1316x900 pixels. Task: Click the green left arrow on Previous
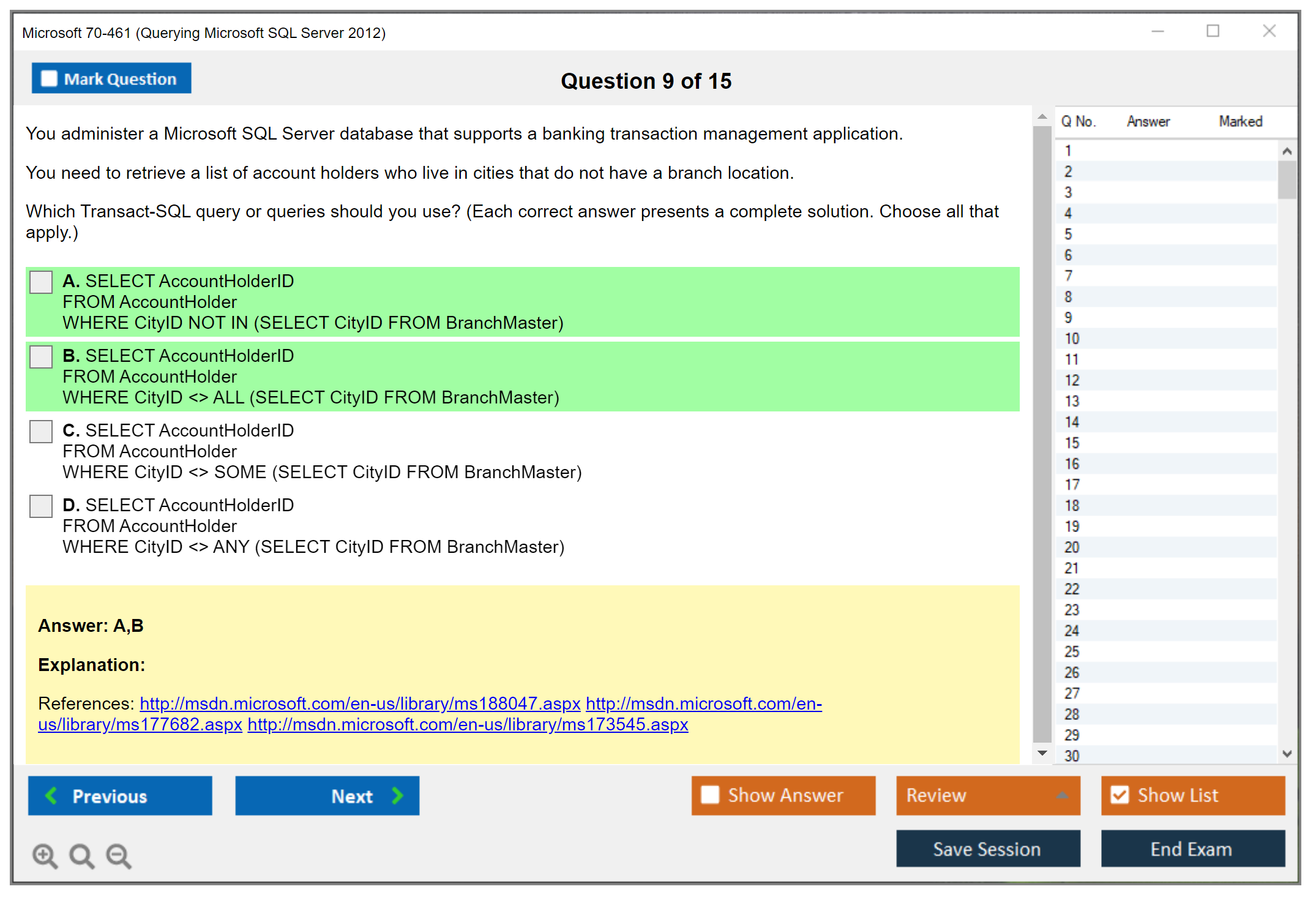click(x=51, y=795)
